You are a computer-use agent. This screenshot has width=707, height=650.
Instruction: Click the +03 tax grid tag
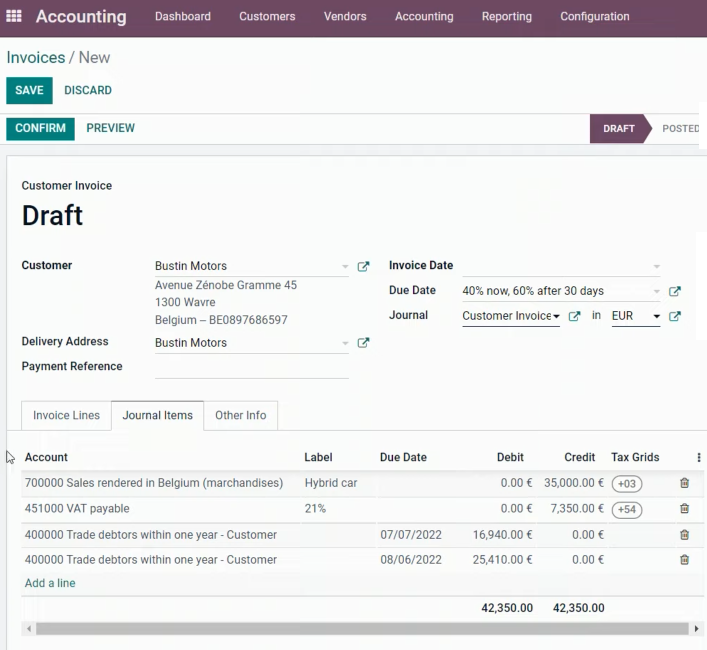(627, 484)
